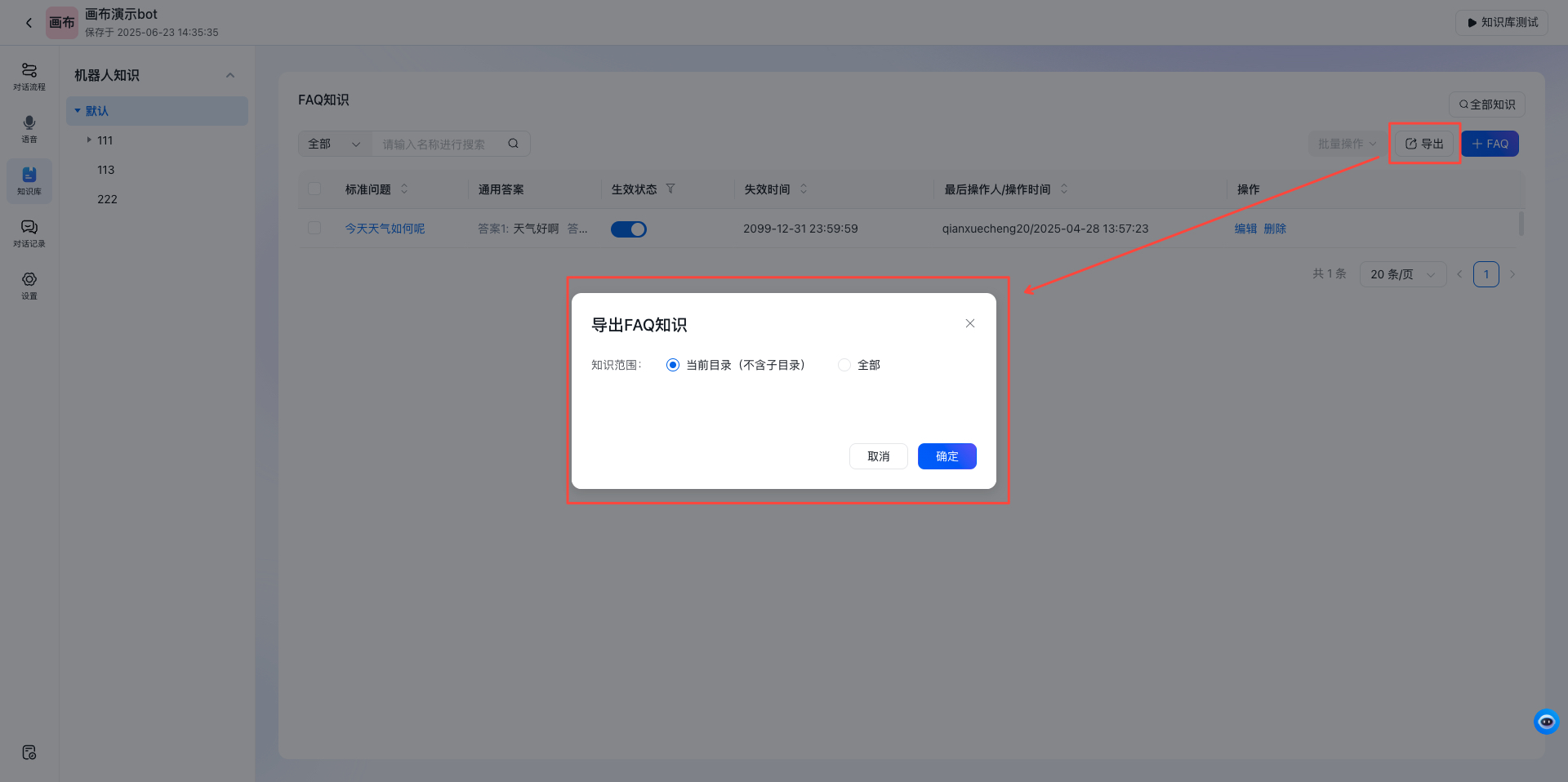The height and width of the screenshot is (782, 1568).
Task: Click the search magnifier in the name search box
Action: [513, 143]
